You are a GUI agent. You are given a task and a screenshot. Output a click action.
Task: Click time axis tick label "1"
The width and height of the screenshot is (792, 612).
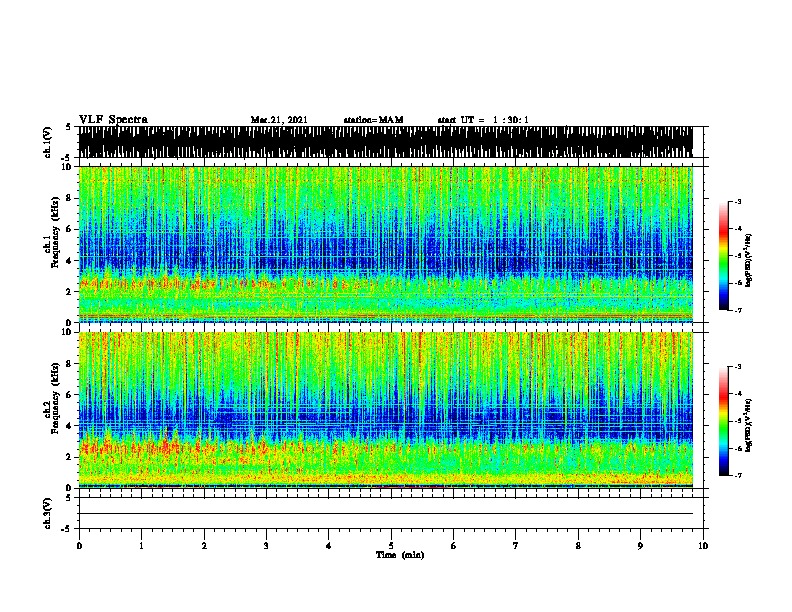[141, 546]
